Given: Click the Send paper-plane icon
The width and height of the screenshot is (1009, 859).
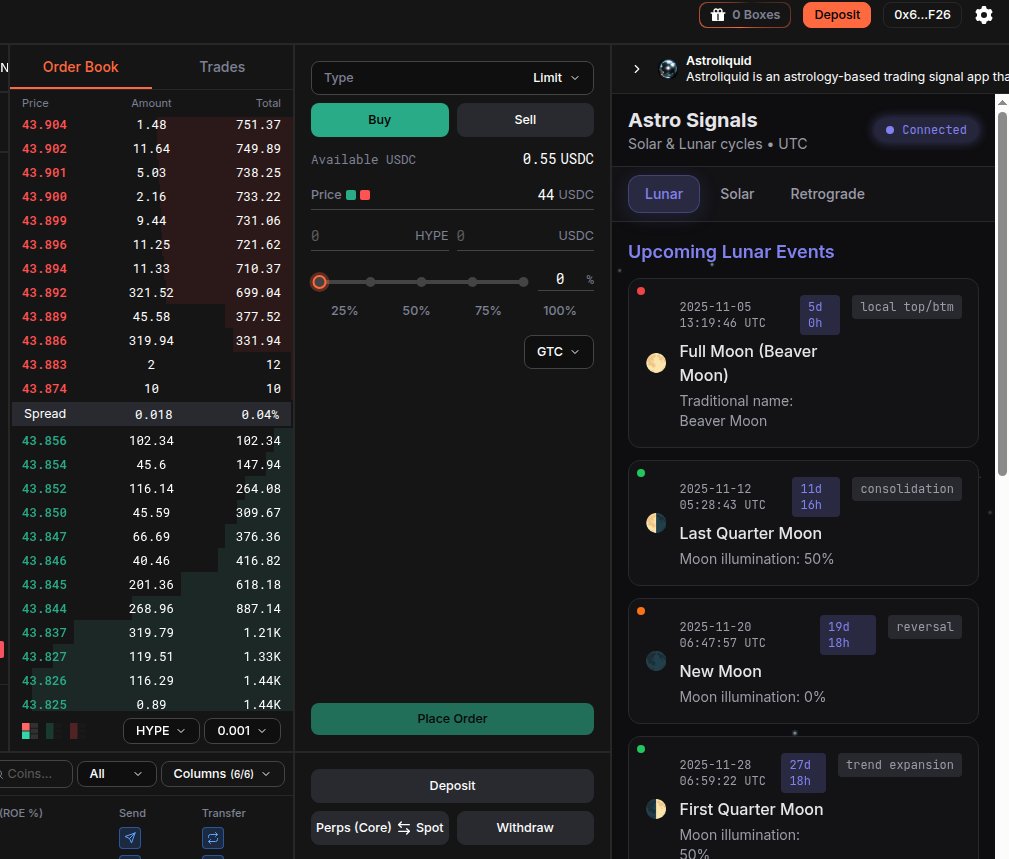Looking at the screenshot, I should click(130, 838).
